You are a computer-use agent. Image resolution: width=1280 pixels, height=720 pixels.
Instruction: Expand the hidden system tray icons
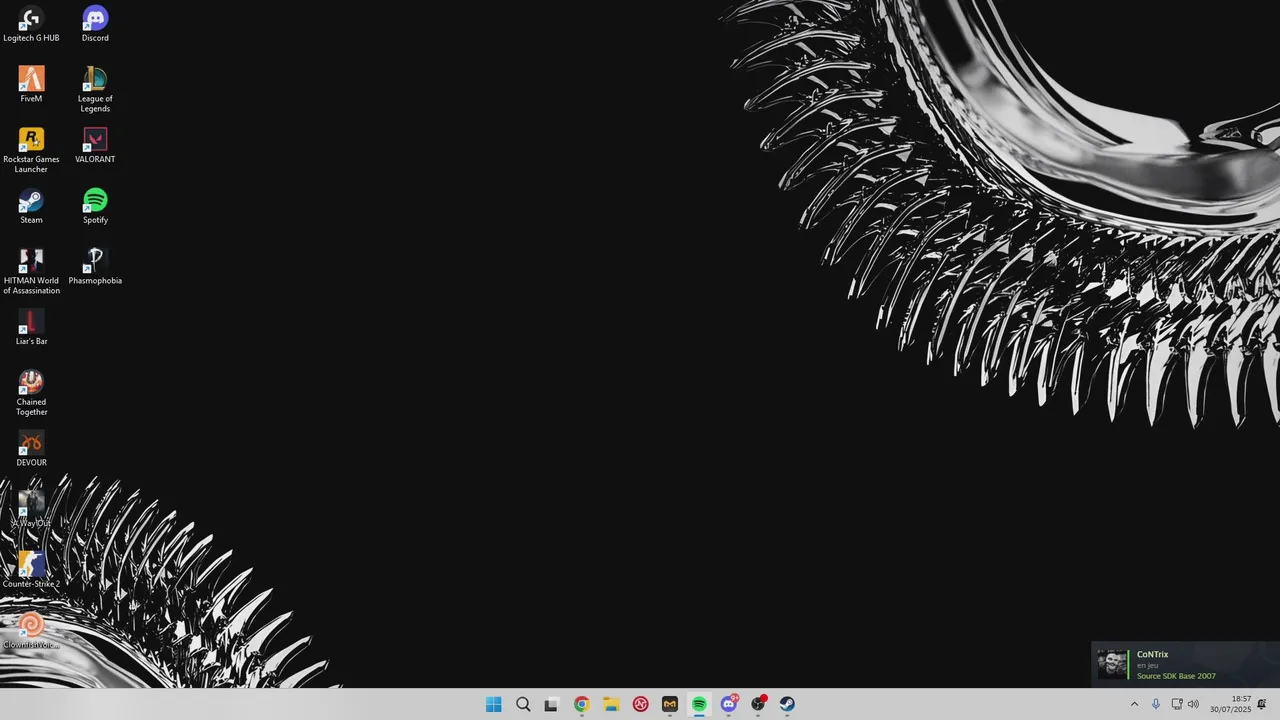(x=1134, y=704)
